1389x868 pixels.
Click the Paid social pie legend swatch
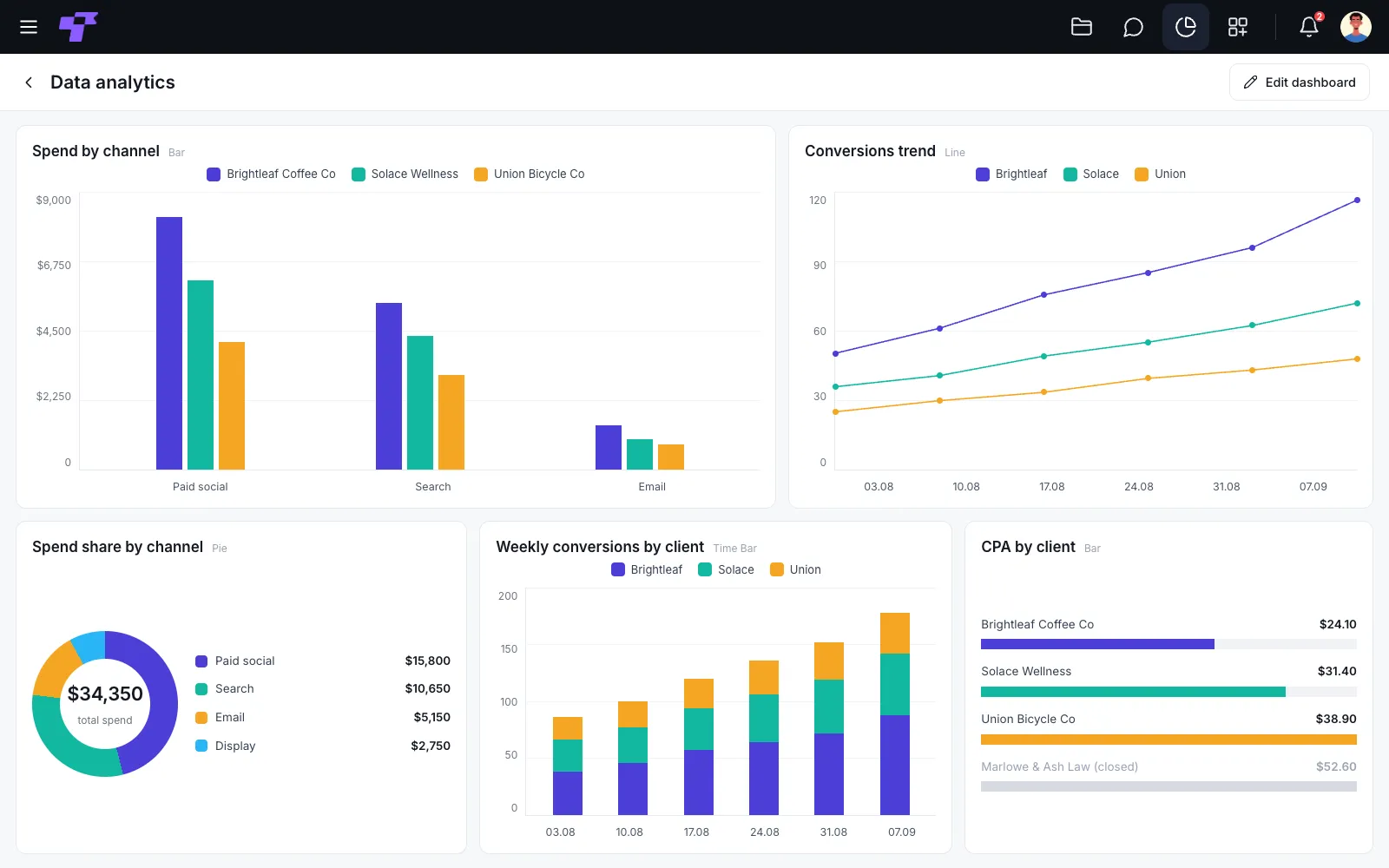click(201, 661)
